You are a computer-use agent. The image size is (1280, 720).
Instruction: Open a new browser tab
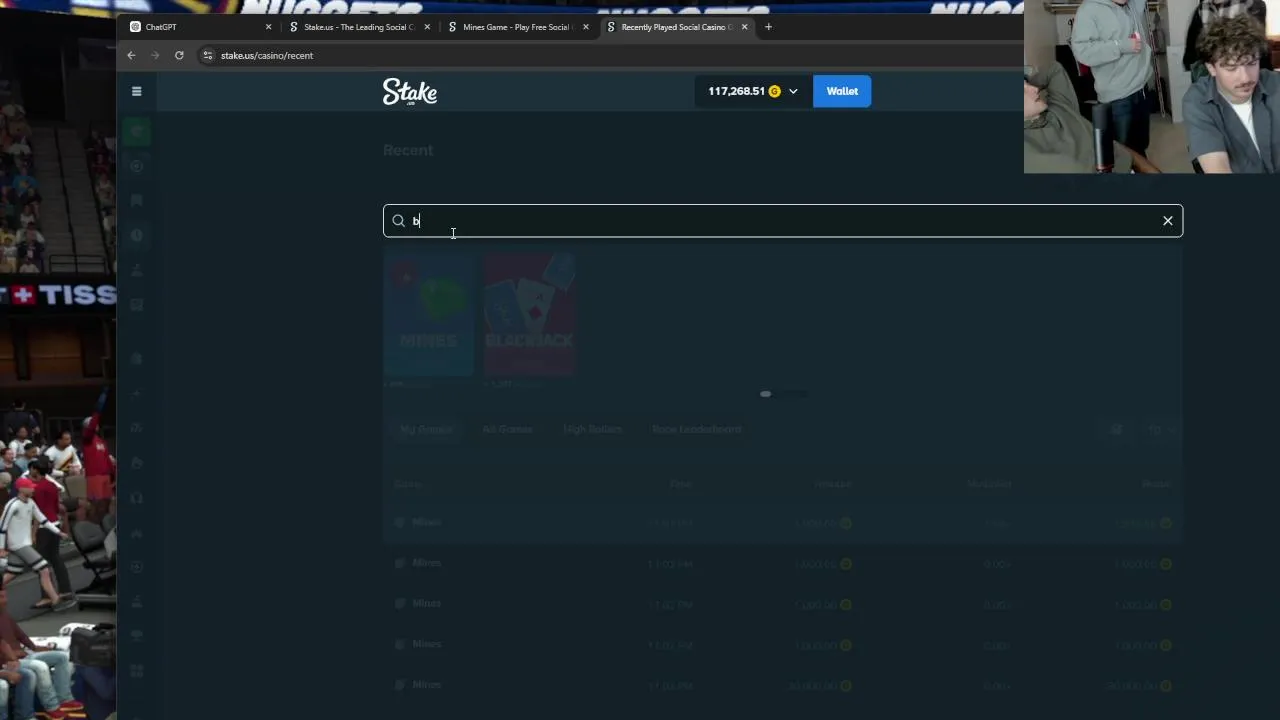[x=768, y=27]
